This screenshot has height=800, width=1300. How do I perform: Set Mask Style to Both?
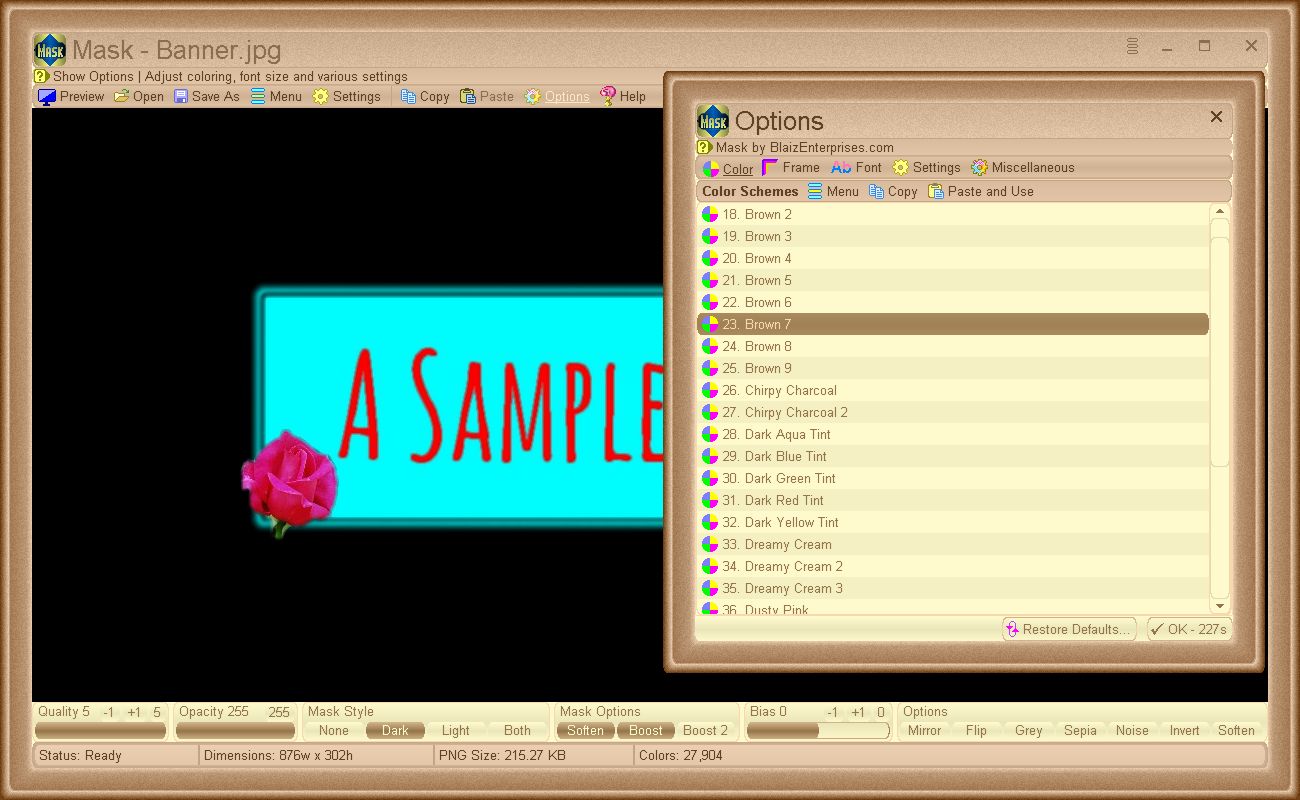pyautogui.click(x=518, y=731)
